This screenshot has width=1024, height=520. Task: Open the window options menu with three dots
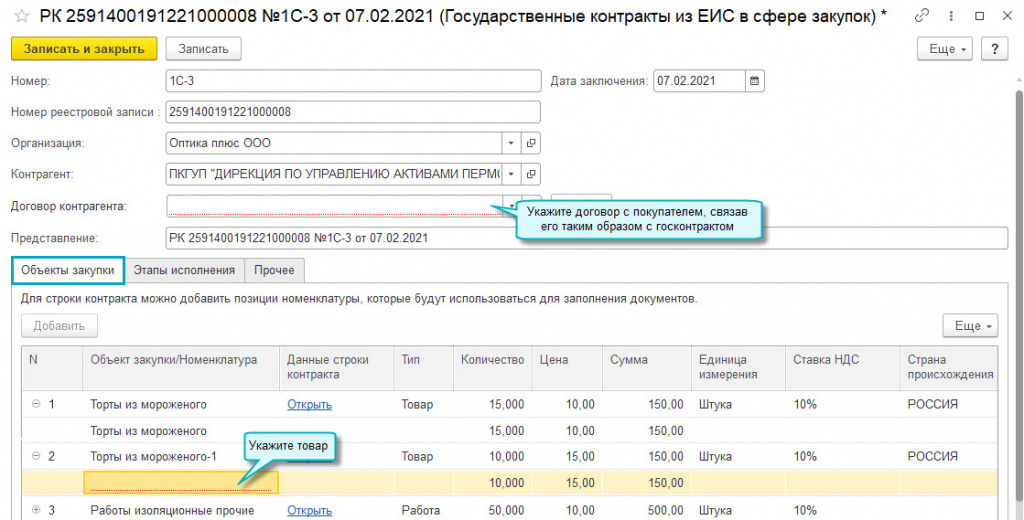click(x=950, y=16)
